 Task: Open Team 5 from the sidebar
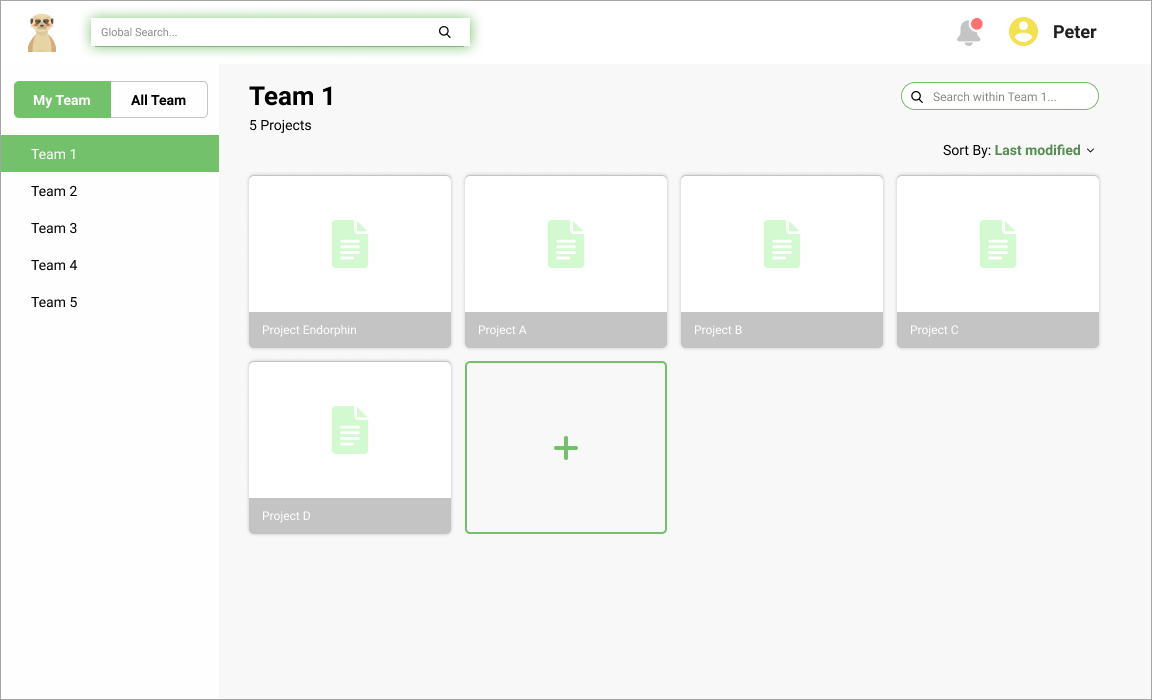pos(54,302)
